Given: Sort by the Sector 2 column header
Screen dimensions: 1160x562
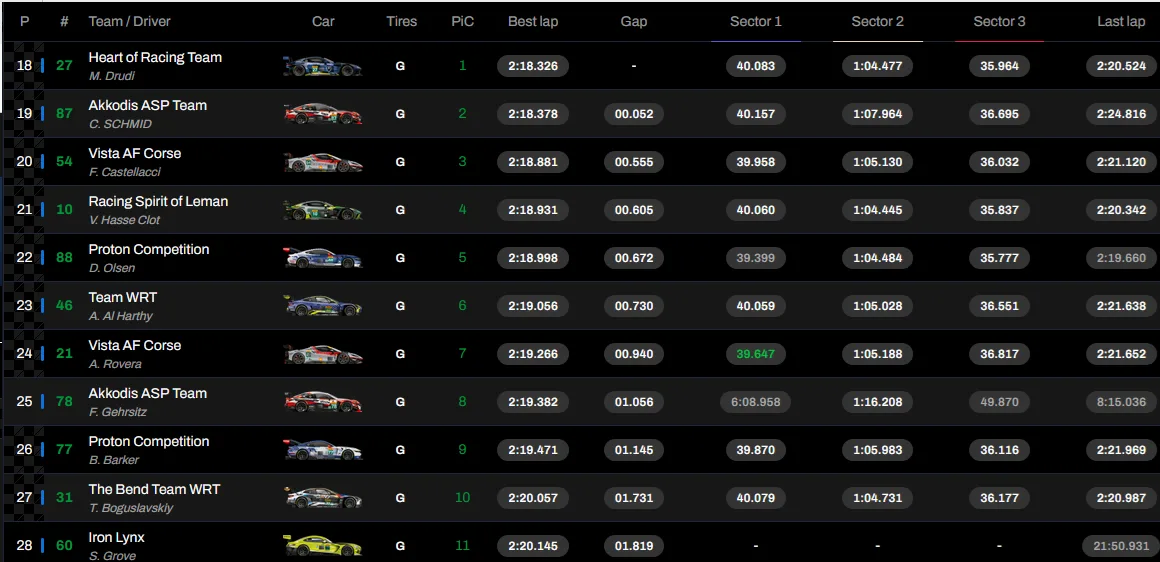Looking at the screenshot, I should [x=877, y=21].
